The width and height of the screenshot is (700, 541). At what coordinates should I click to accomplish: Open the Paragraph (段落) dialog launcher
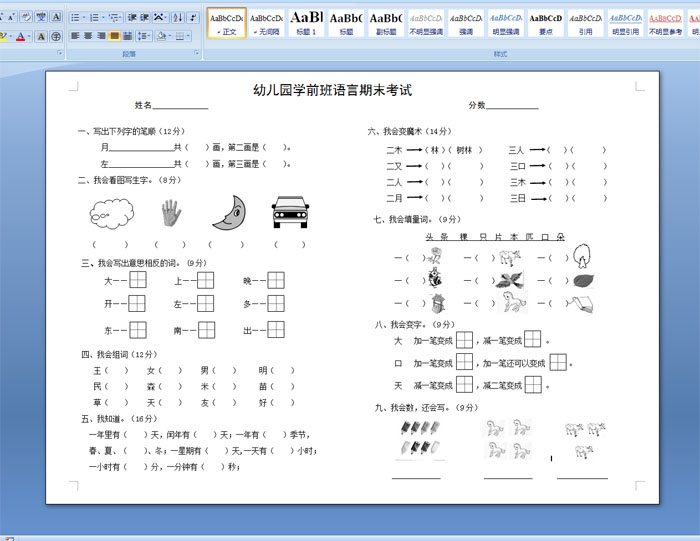coord(196,53)
